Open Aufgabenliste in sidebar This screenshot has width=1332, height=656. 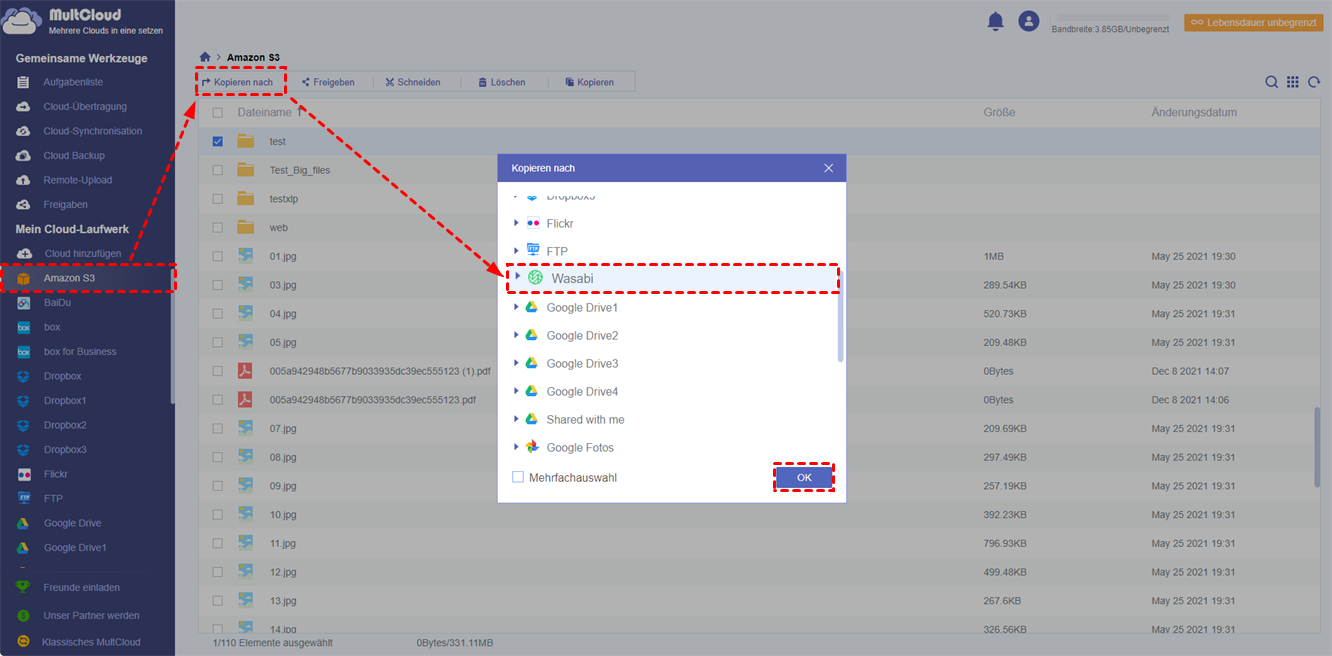pos(73,82)
